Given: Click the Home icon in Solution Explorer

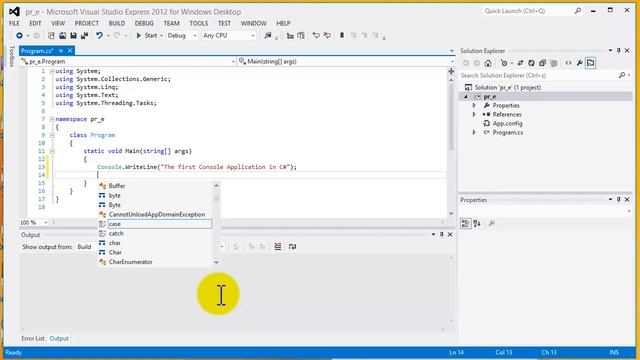Looking at the screenshot, I should (x=488, y=63).
